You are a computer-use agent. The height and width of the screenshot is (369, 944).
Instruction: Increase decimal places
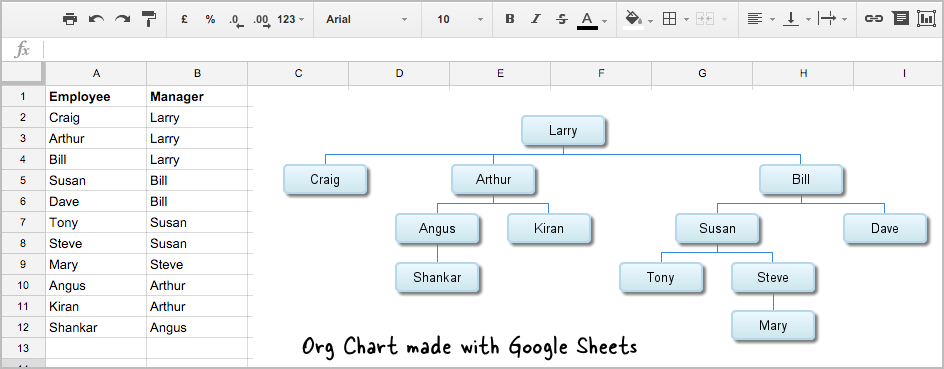262,20
